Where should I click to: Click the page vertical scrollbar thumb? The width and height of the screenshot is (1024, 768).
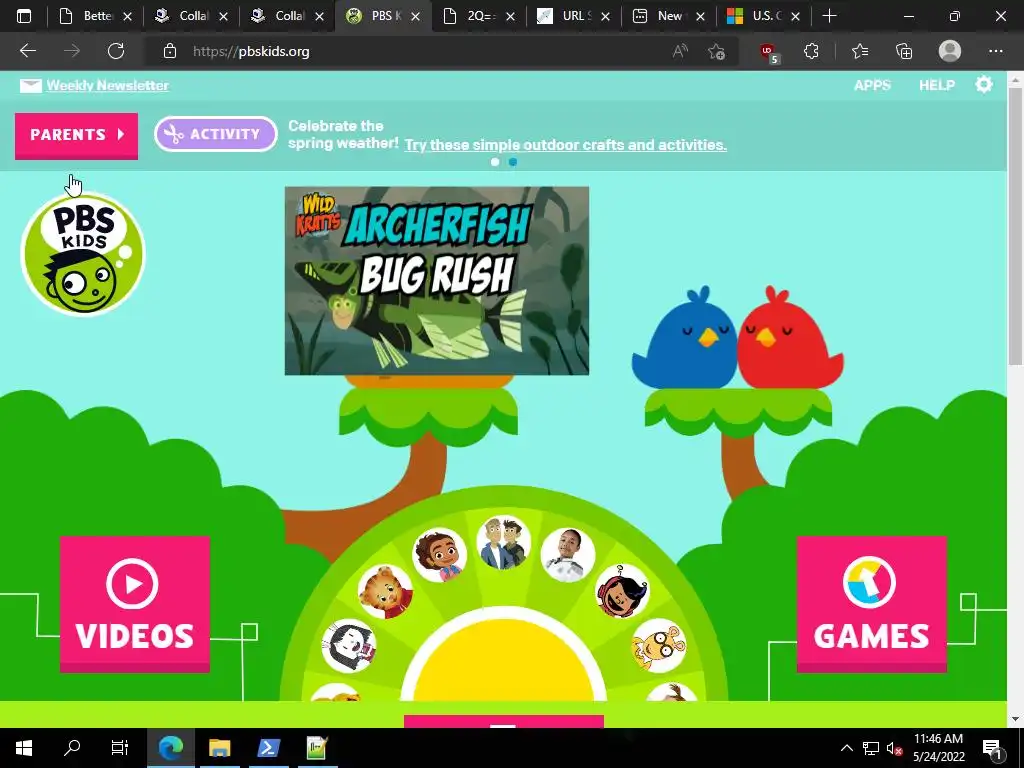pyautogui.click(x=1015, y=225)
